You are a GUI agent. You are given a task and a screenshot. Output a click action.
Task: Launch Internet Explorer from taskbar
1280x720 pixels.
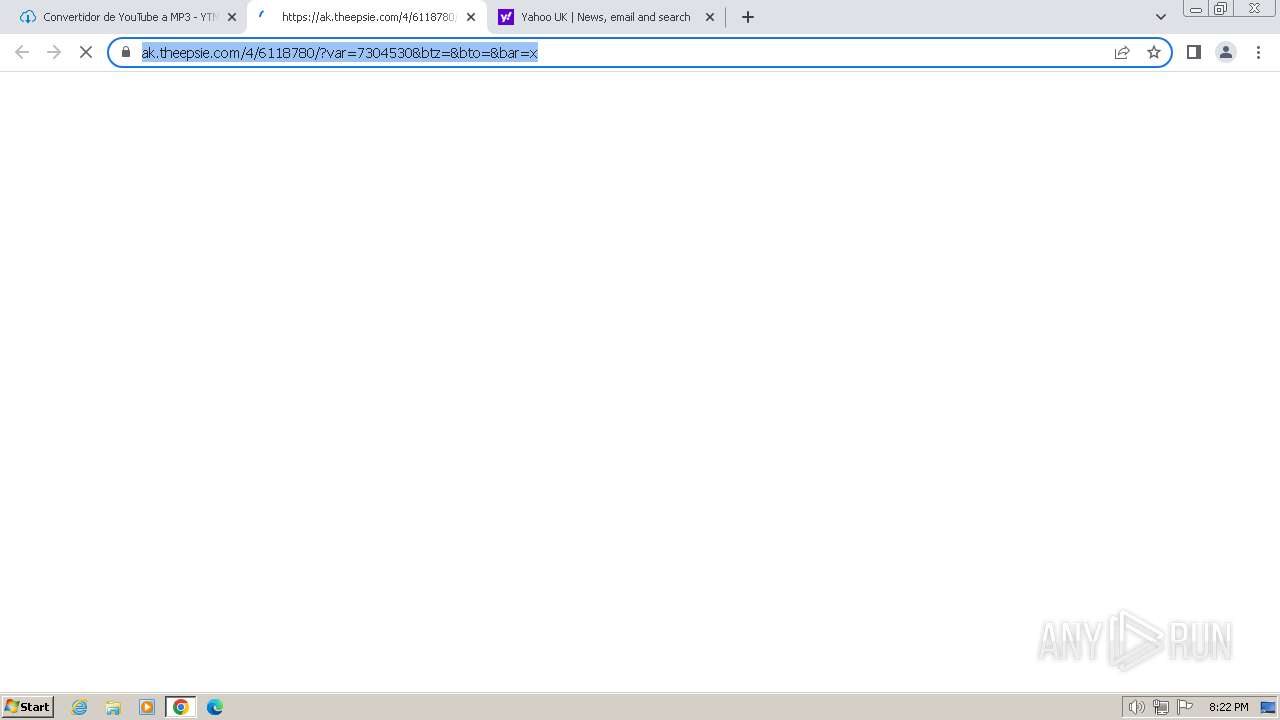[x=80, y=707]
